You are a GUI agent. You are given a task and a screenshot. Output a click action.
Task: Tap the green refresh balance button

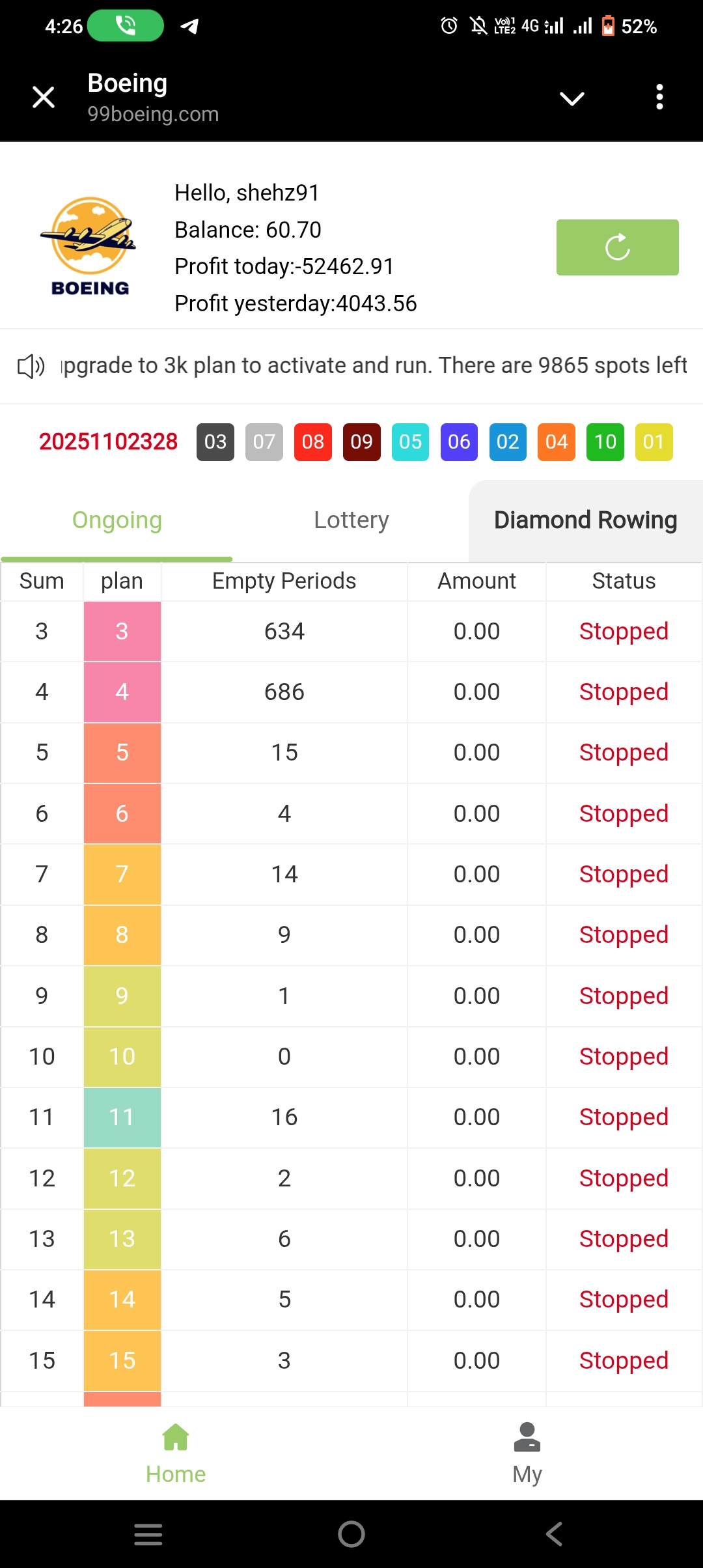click(x=617, y=247)
